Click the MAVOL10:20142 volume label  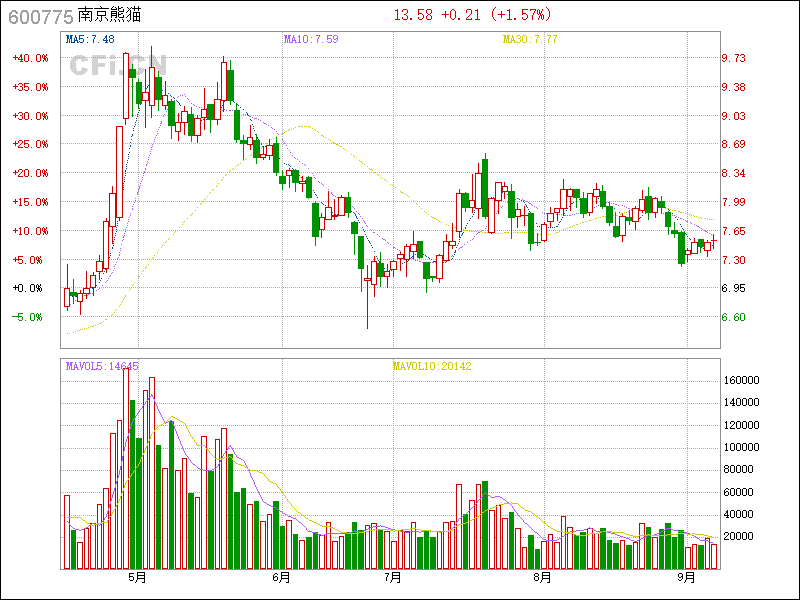tap(431, 366)
